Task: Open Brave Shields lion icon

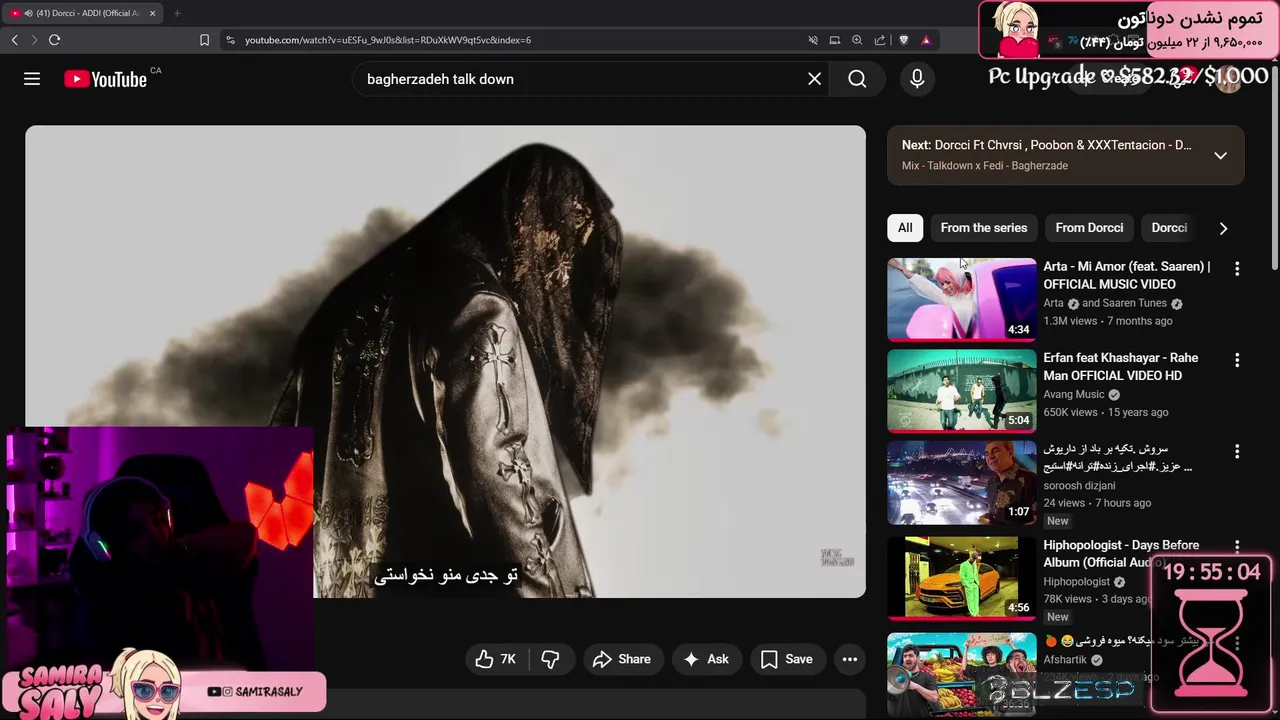Action: [x=904, y=40]
